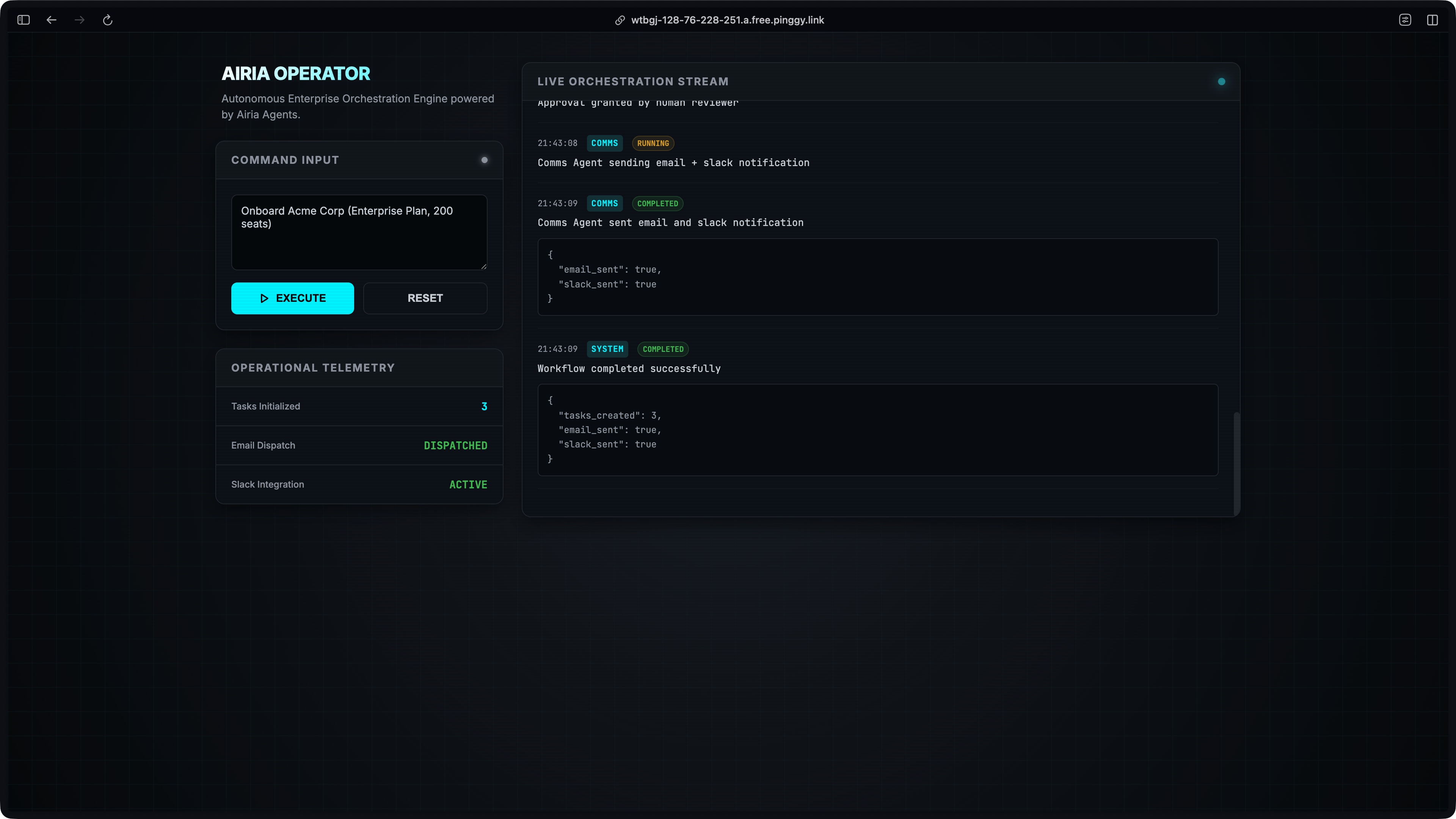Click the SYSTEM tag in log
The height and width of the screenshot is (819, 1456).
pyautogui.click(x=607, y=349)
